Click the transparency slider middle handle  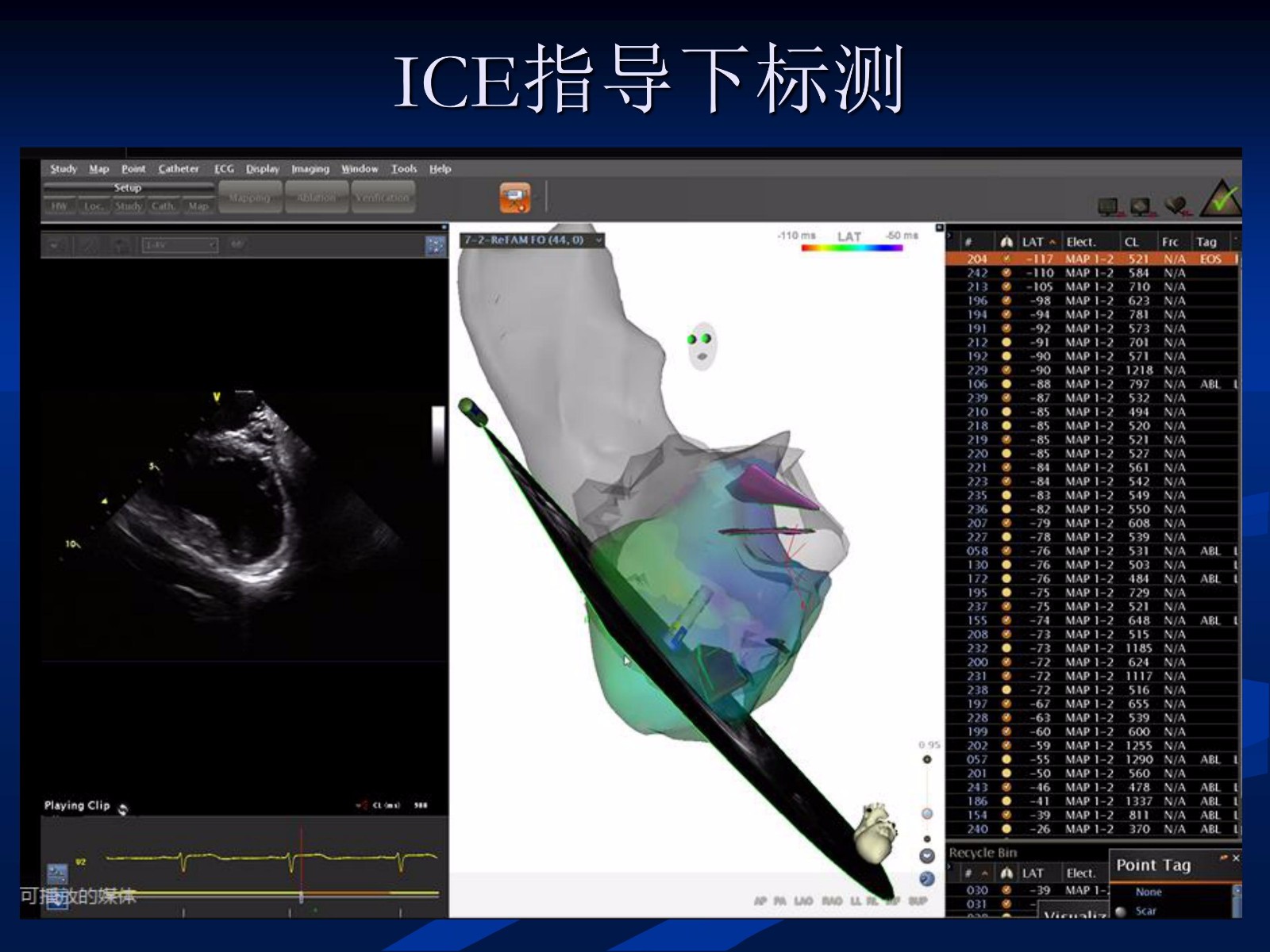coord(926,814)
